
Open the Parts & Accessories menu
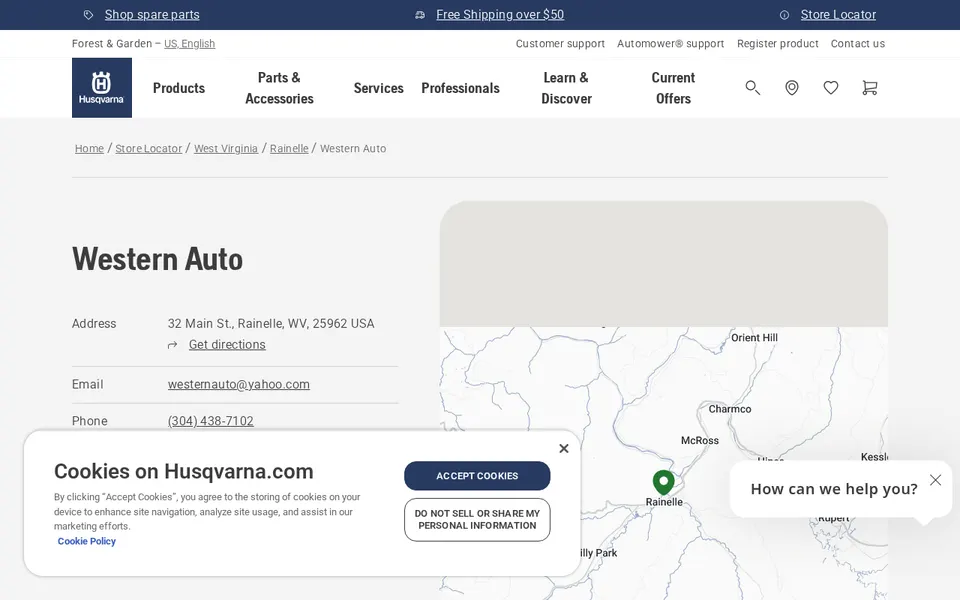279,88
